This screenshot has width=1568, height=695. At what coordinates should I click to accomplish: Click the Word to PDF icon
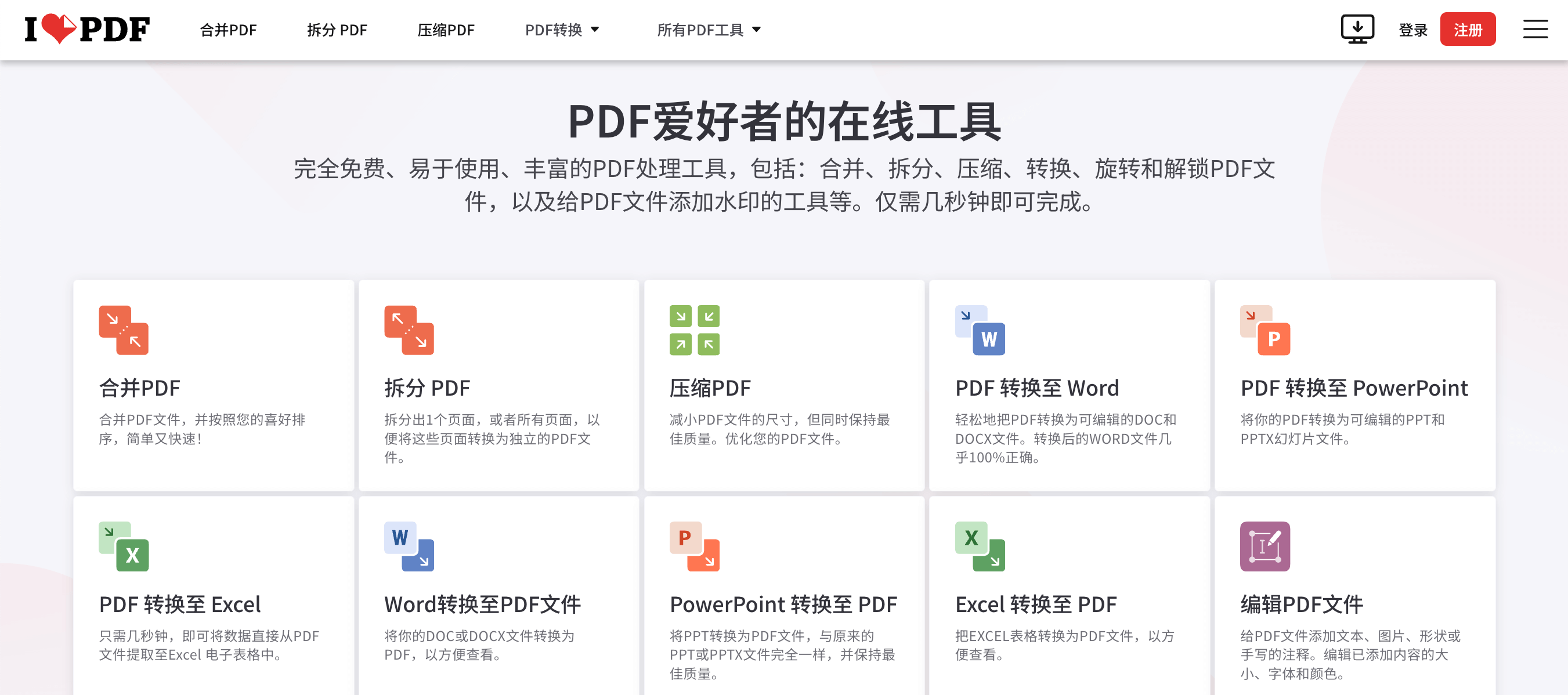pos(409,546)
